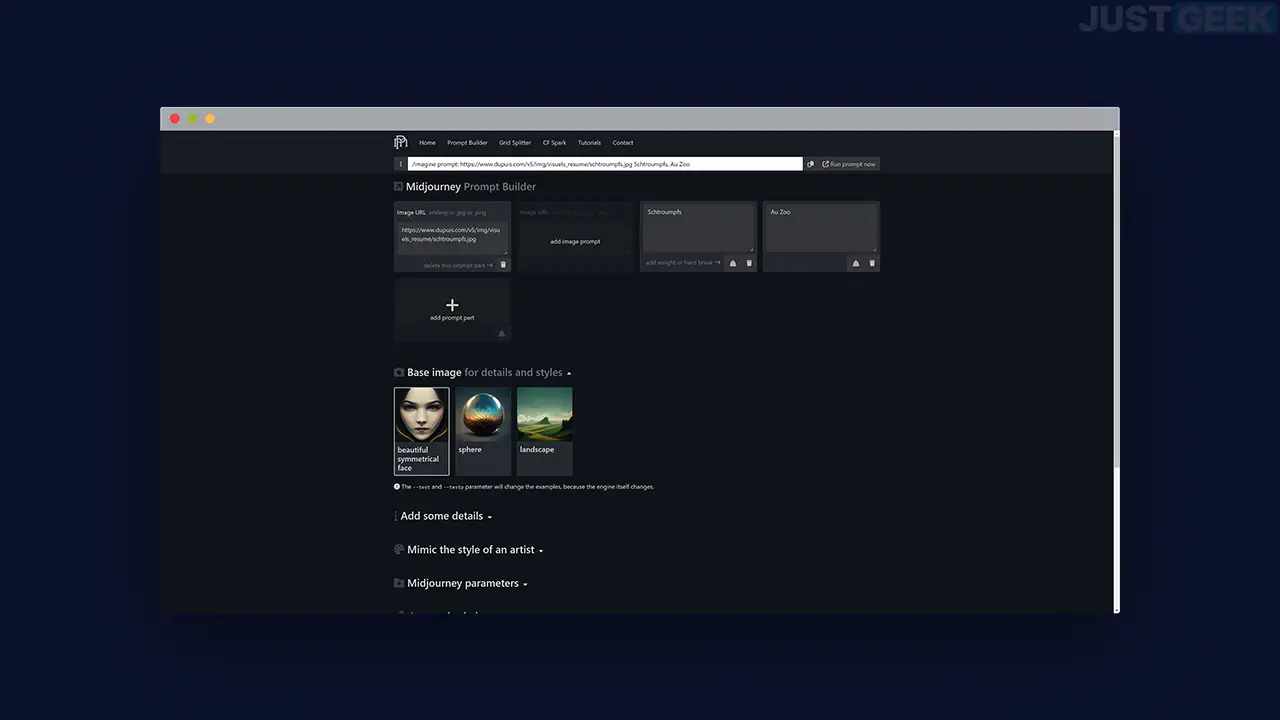Select the landscape base image
The image size is (1280, 720).
coord(545,431)
